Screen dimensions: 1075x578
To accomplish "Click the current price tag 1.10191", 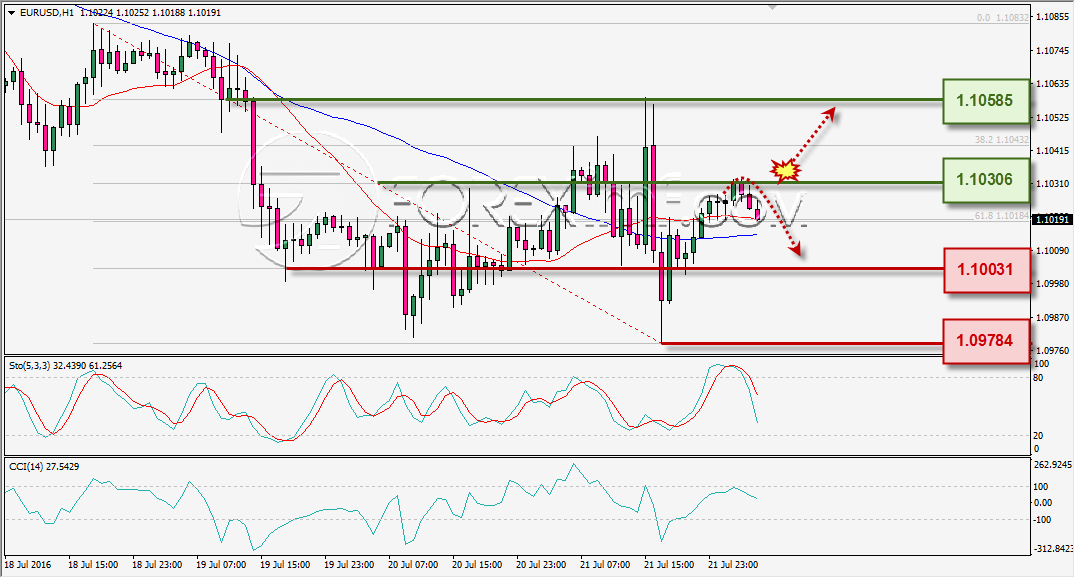I will (x=1052, y=219).
